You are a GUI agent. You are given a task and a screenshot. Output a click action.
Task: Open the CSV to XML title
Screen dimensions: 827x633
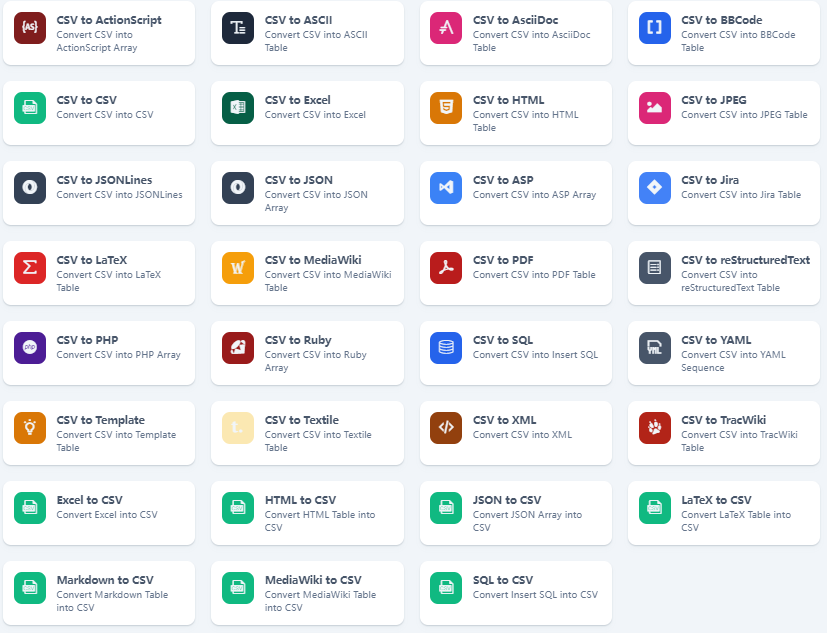click(504, 420)
